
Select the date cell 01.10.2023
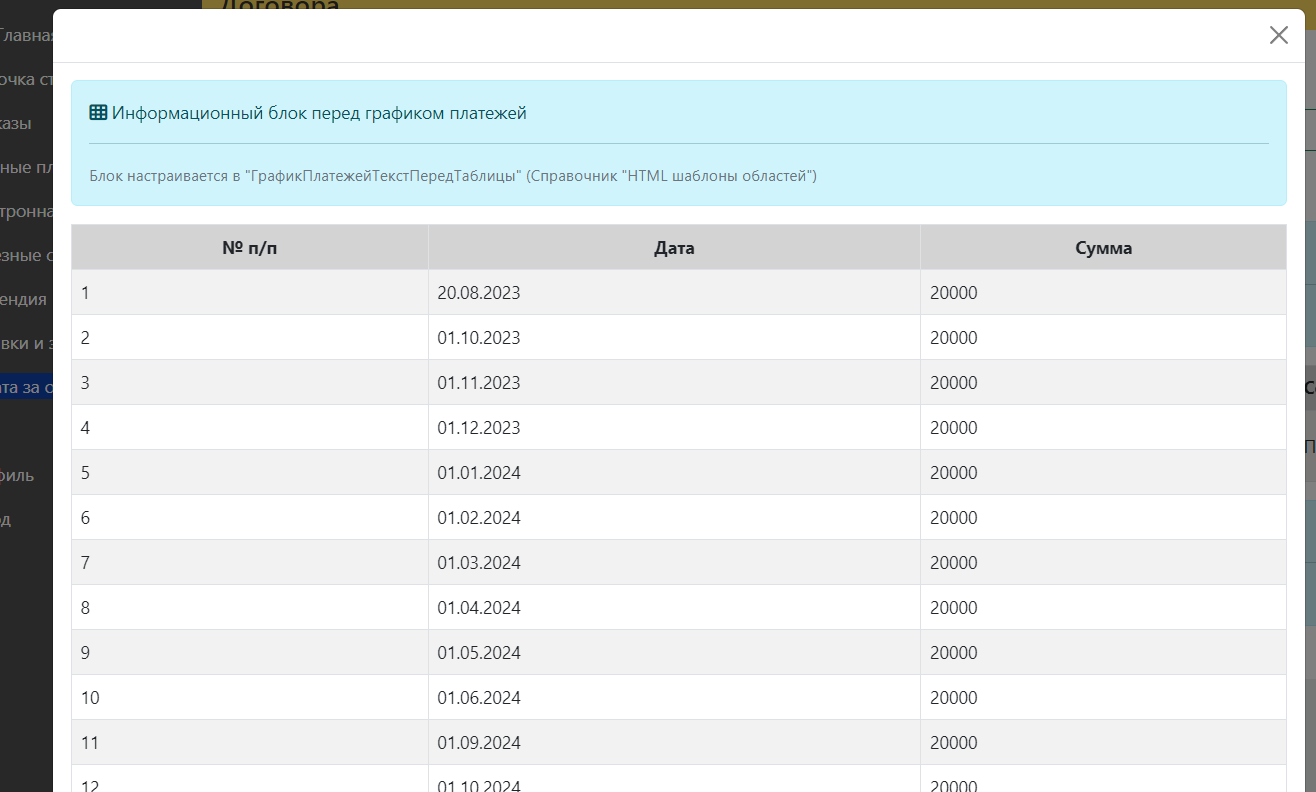point(479,338)
